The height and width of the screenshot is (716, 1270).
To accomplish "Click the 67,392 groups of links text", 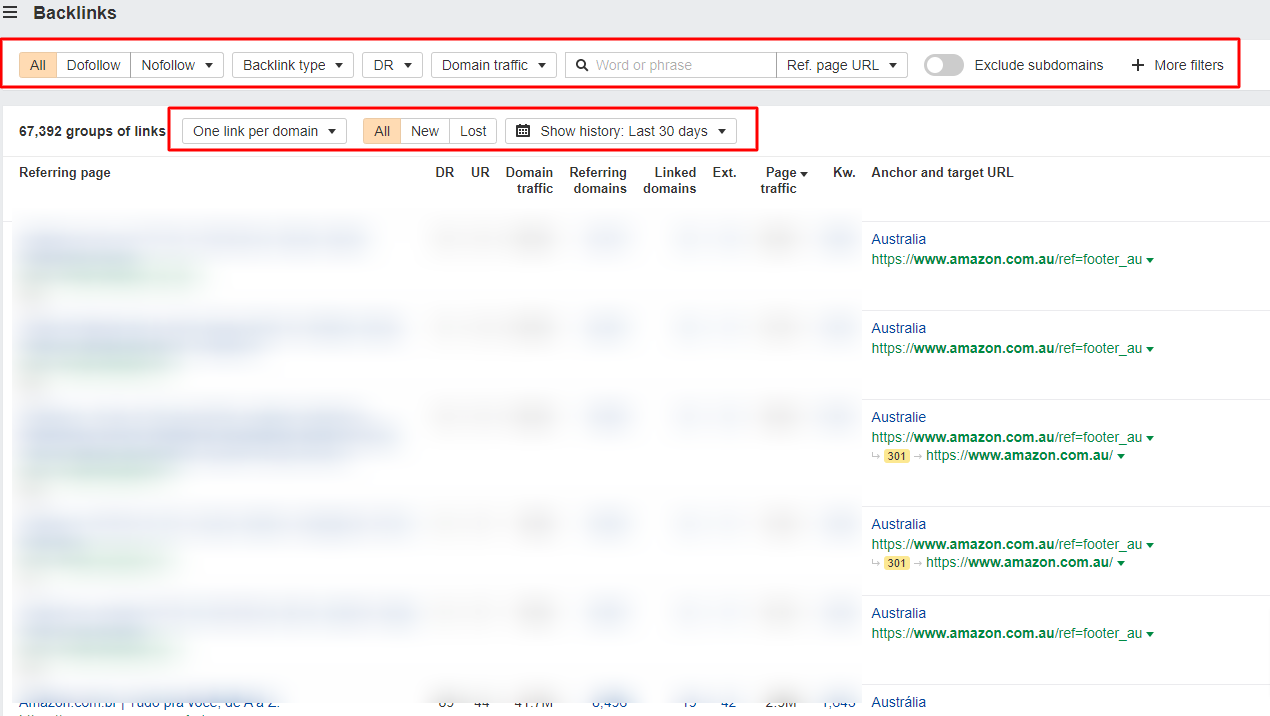I will point(92,131).
